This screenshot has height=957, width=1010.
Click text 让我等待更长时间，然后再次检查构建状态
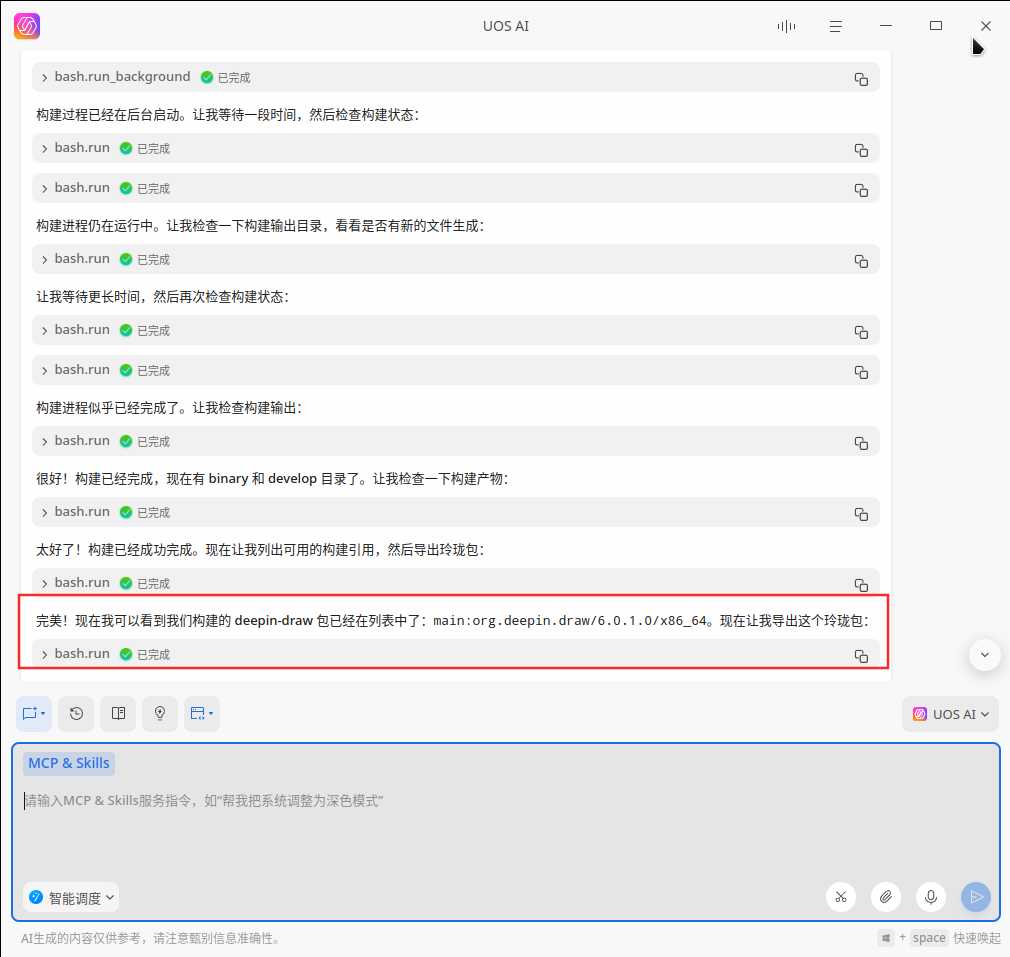point(159,297)
